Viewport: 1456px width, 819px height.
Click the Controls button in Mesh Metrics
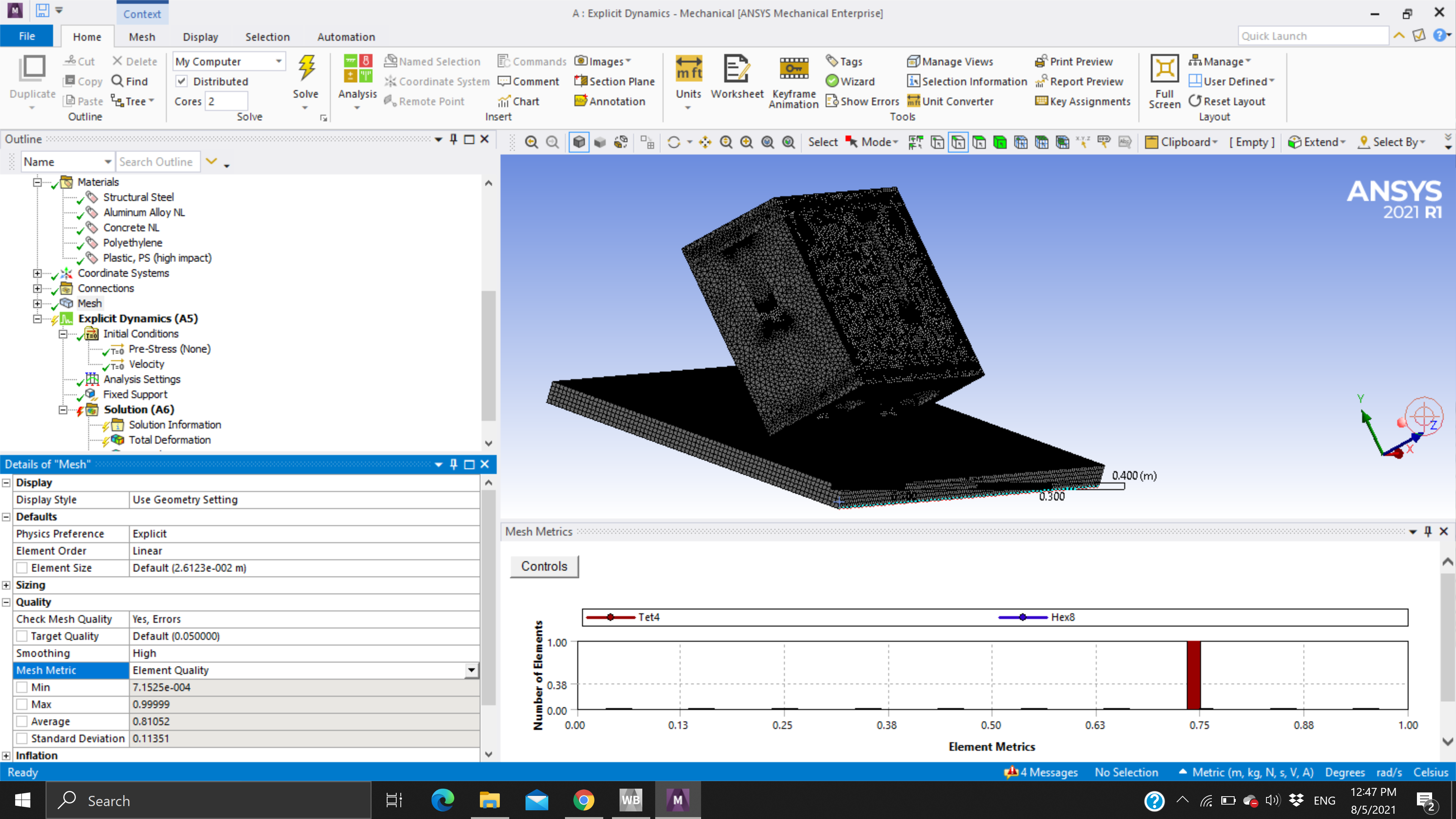[544, 566]
